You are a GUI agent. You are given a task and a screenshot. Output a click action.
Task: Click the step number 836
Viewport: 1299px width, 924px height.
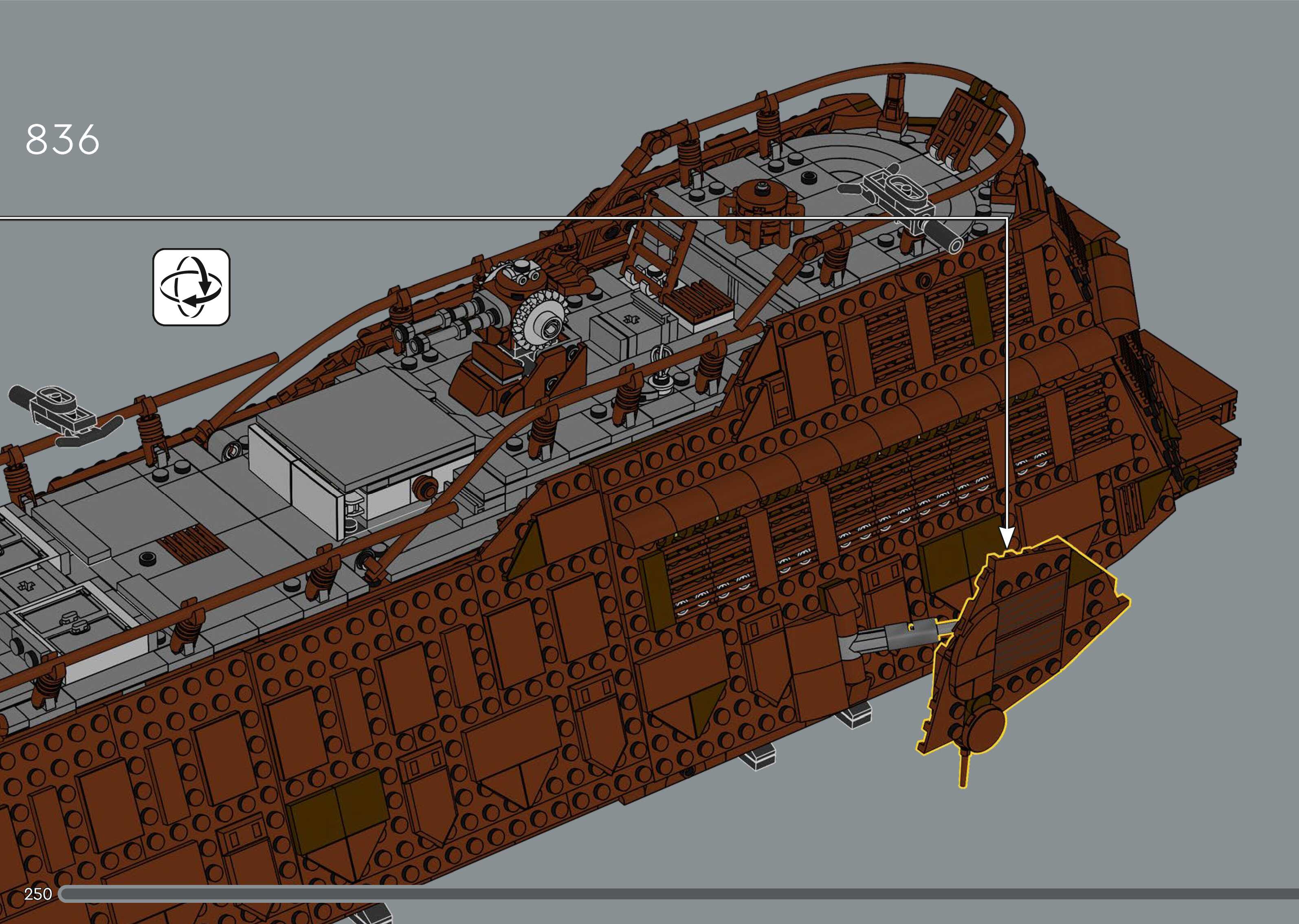click(63, 140)
